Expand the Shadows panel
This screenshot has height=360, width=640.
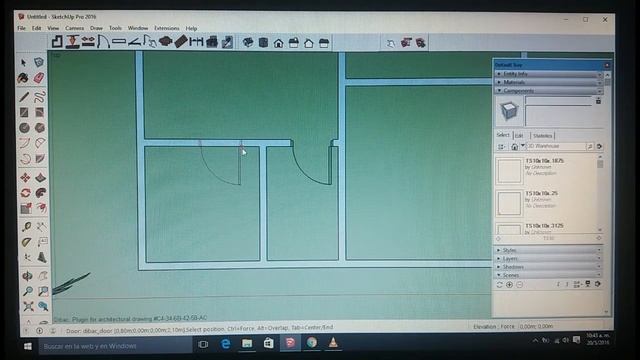pyautogui.click(x=549, y=267)
